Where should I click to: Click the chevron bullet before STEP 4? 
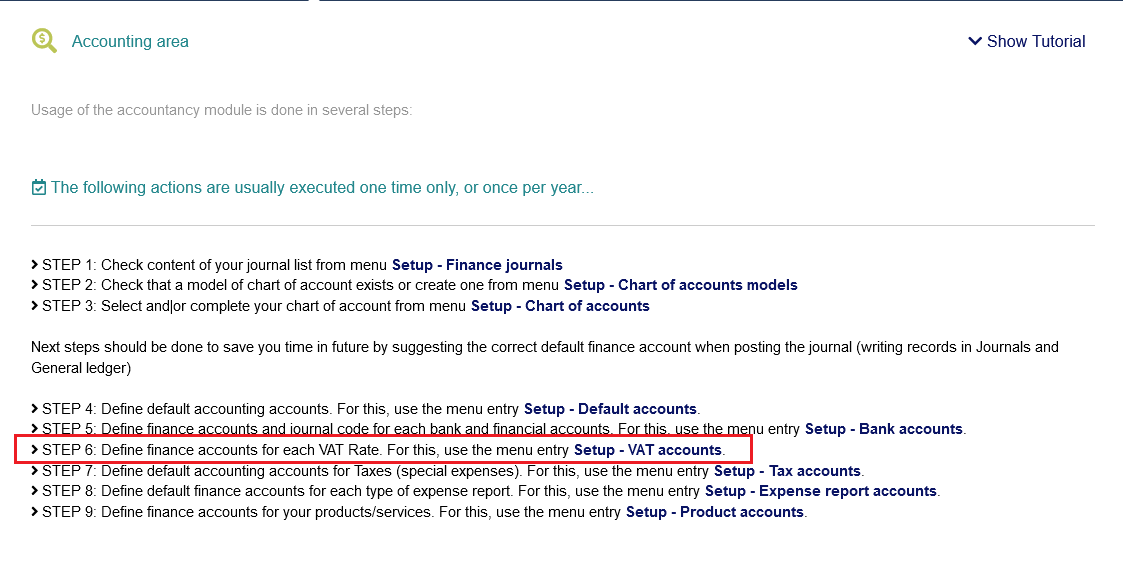[x=35, y=409]
